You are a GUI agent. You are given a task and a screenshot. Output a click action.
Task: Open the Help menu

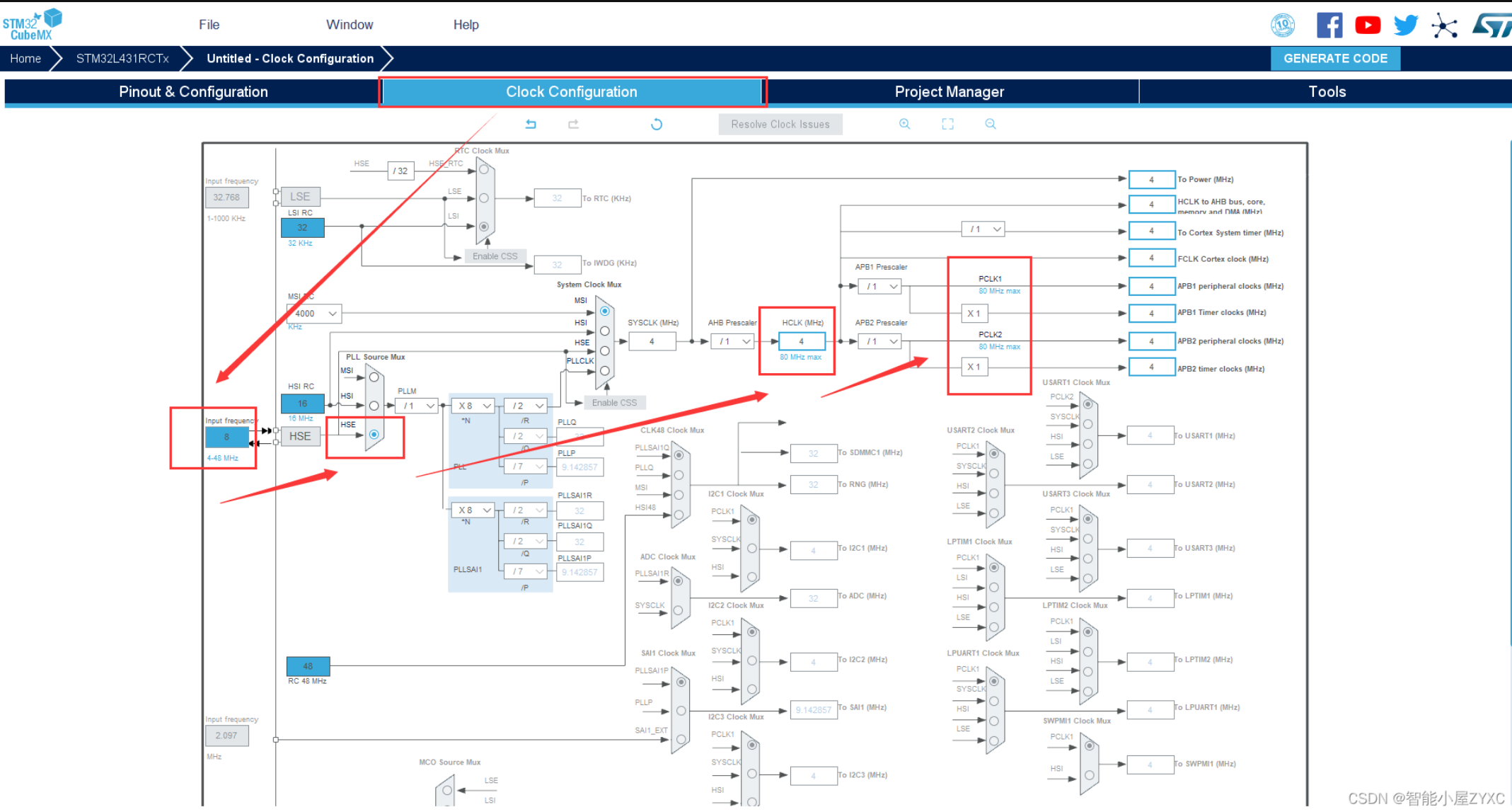pos(466,25)
